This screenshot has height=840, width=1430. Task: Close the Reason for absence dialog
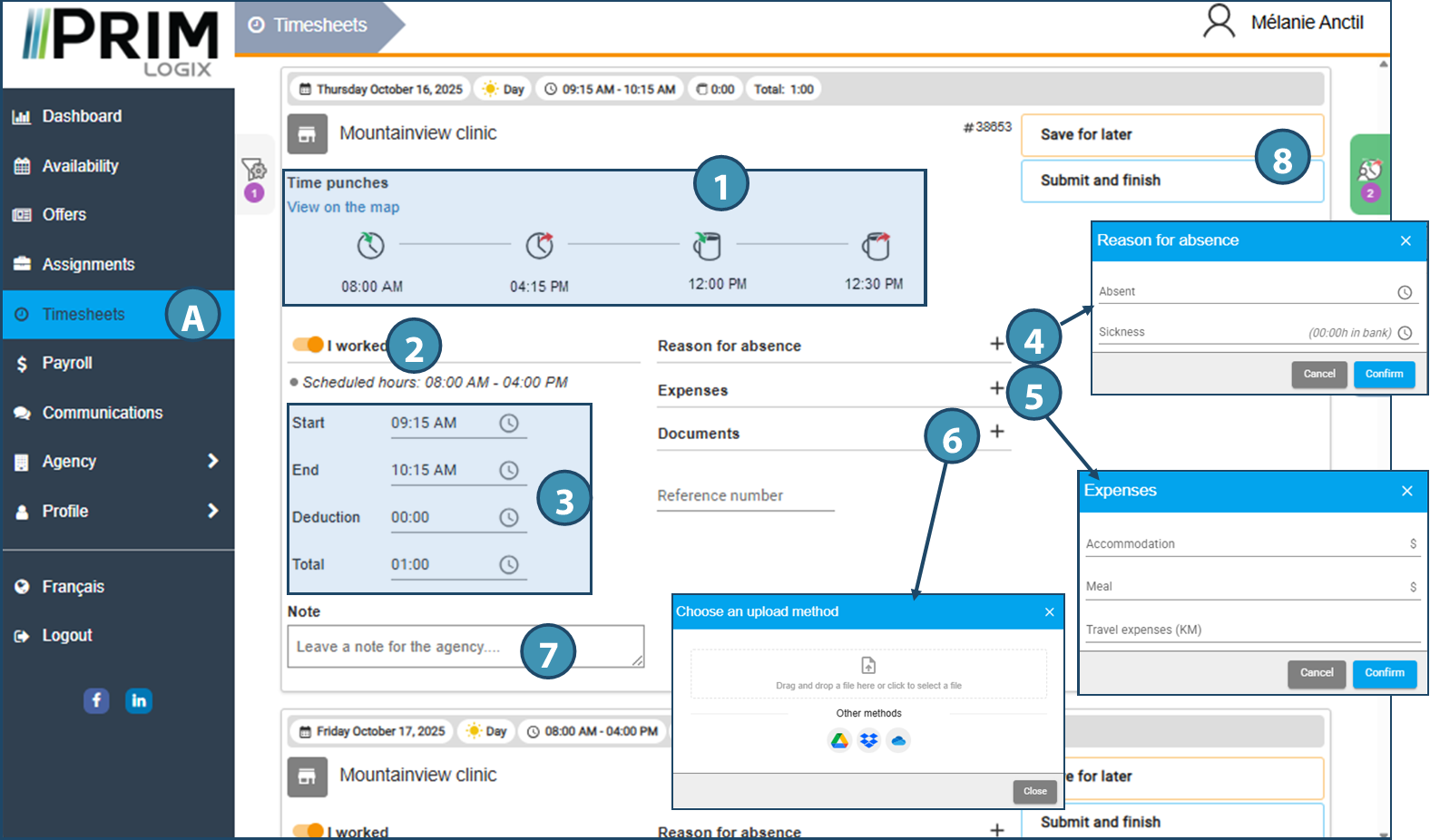1406,240
